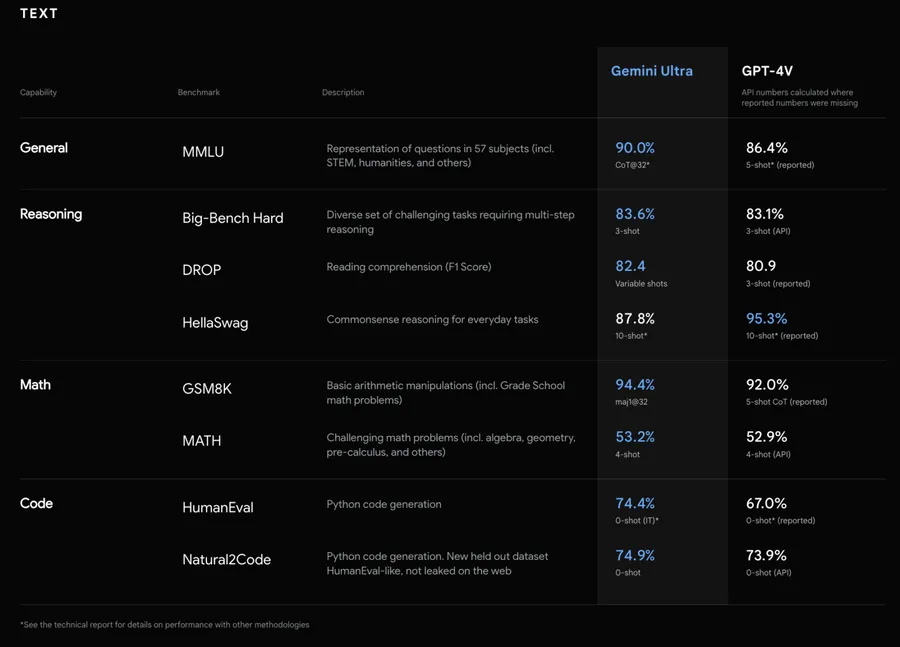This screenshot has width=900, height=647.
Task: Select the MATH benchmark row
Action: pyautogui.click(x=202, y=440)
